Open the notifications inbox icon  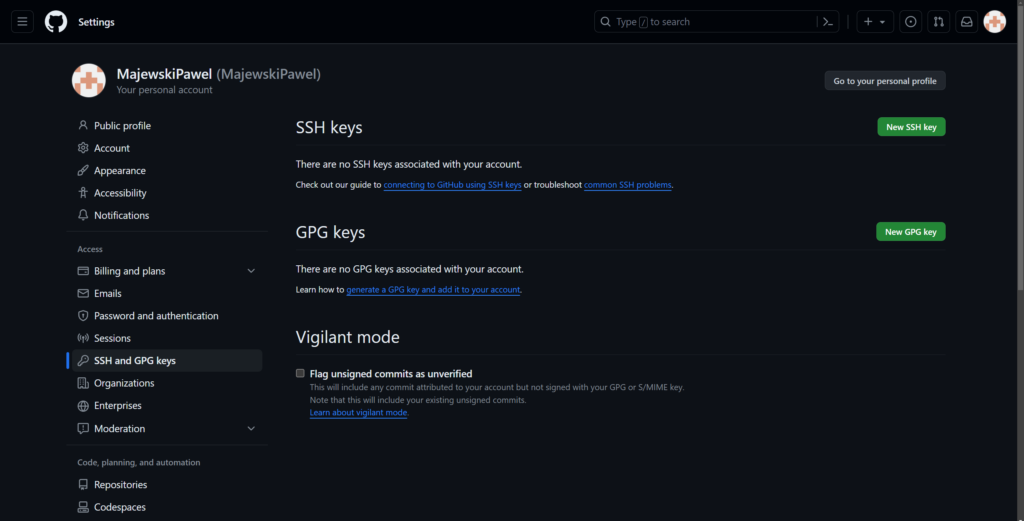tap(966, 22)
